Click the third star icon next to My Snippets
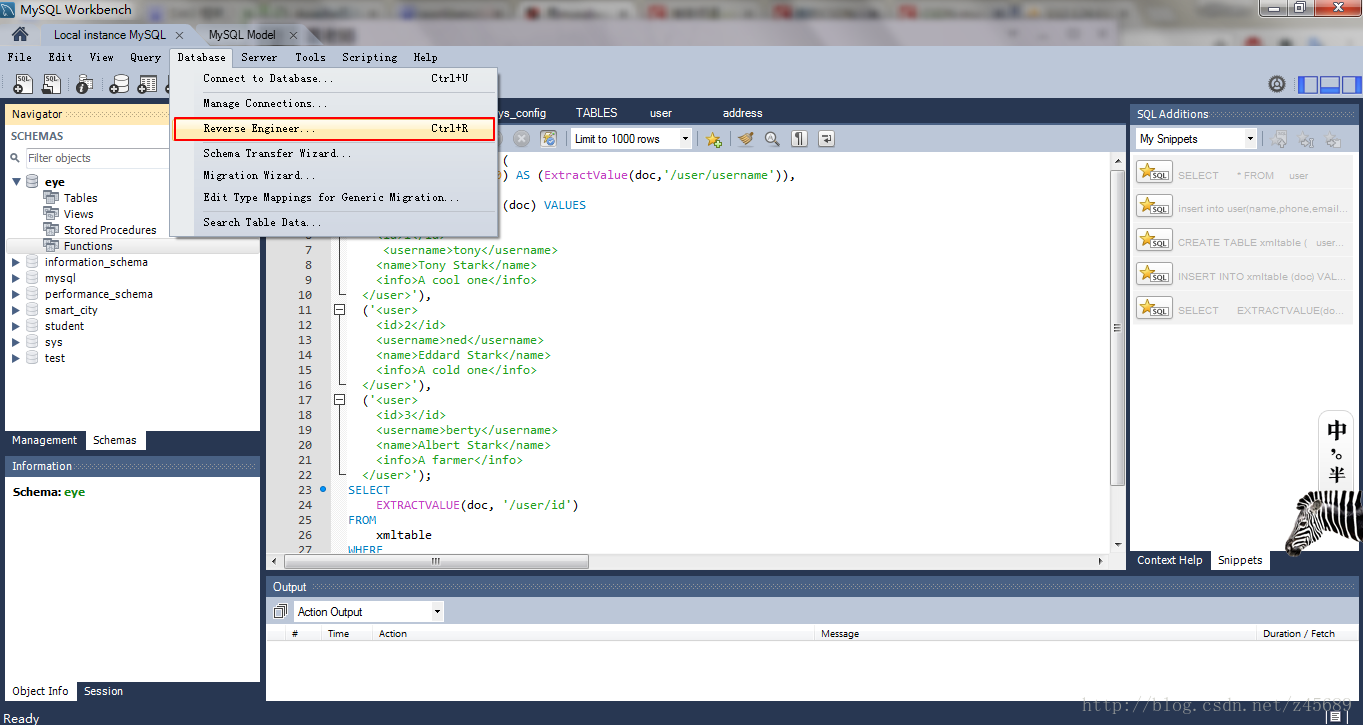The image size is (1363, 725). [x=1333, y=140]
